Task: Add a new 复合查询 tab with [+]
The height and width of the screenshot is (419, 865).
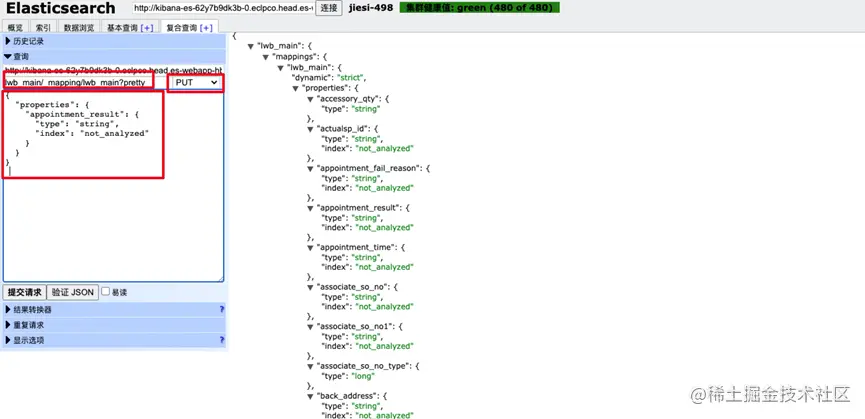Action: [206, 28]
